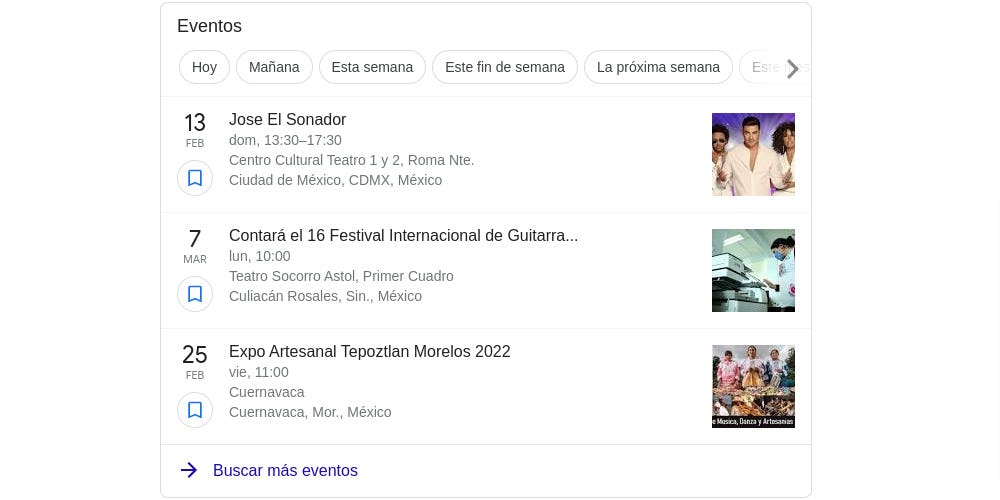Filter events by Mañana
Image resolution: width=1000 pixels, height=500 pixels.
[274, 67]
